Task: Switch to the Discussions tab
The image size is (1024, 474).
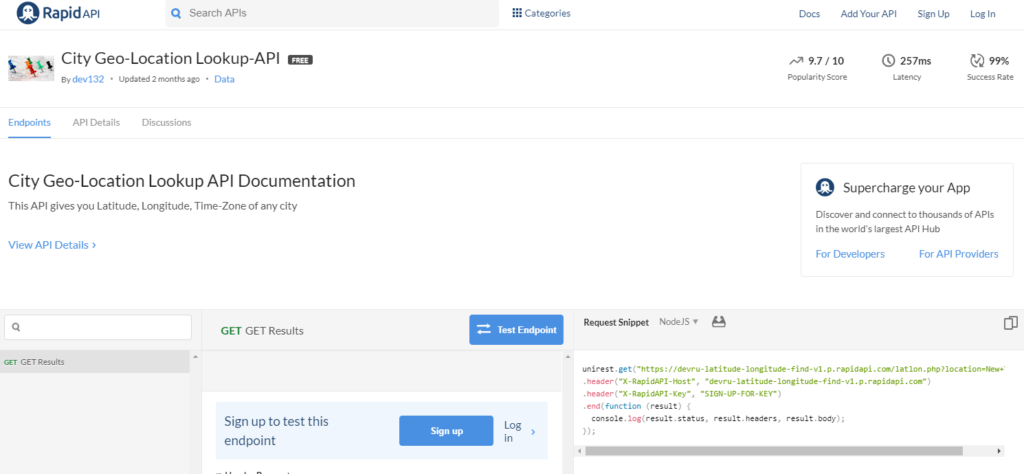Action: tap(167, 122)
